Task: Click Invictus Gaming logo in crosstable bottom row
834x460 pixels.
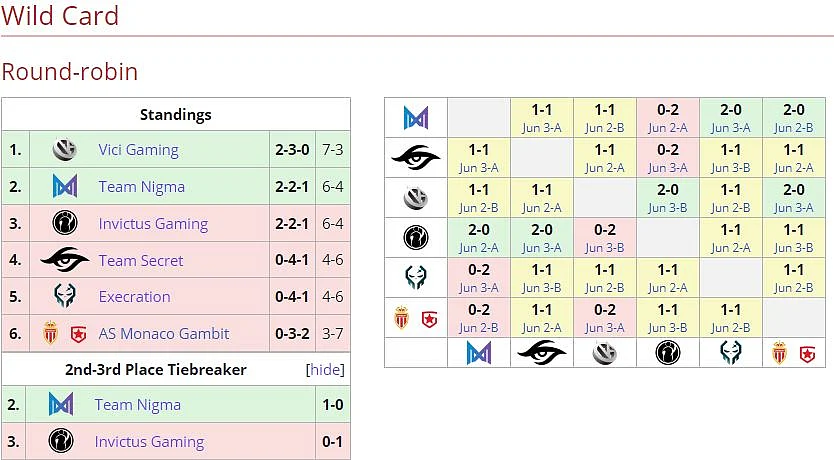Action: point(668,353)
